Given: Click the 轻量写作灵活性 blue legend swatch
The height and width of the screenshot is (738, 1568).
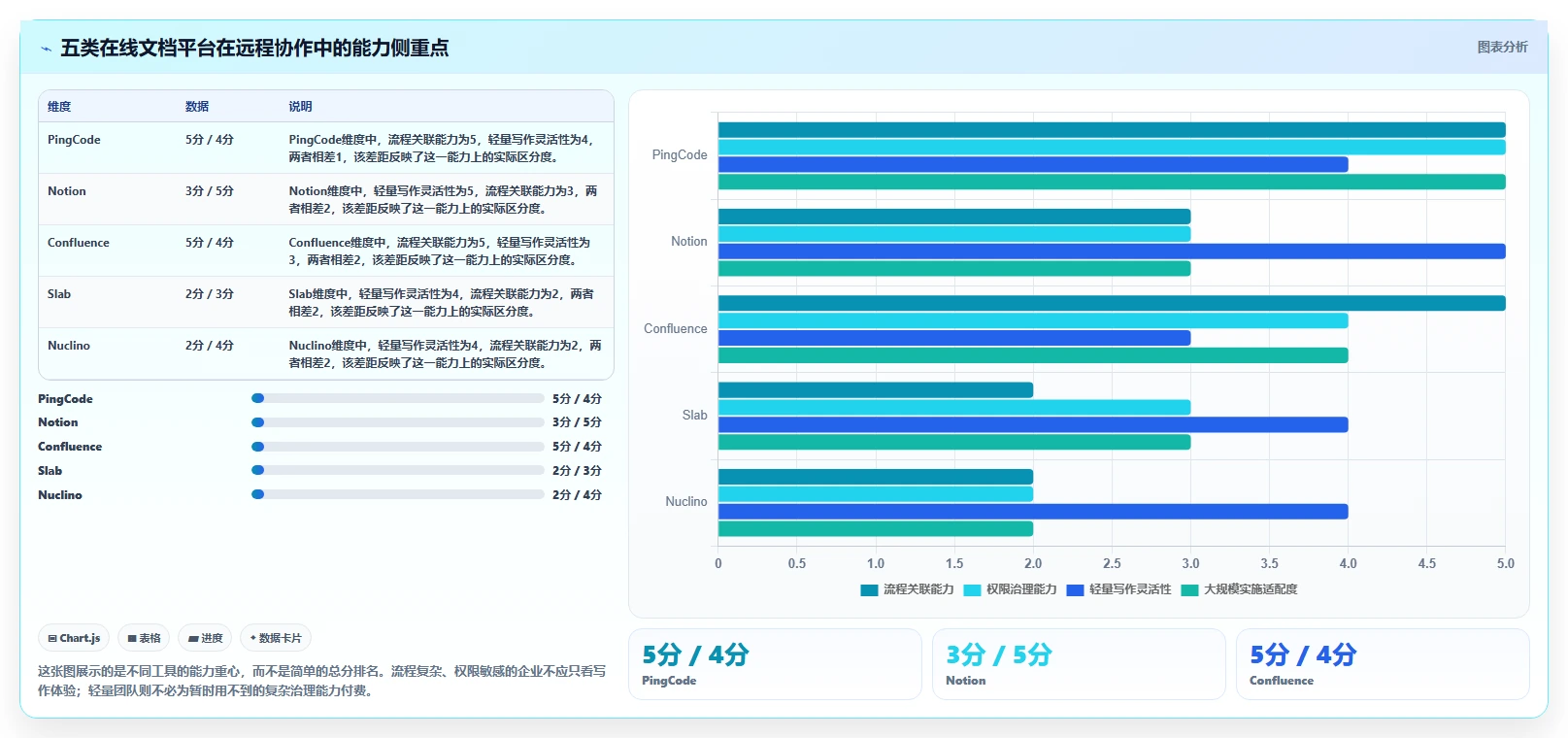Looking at the screenshot, I should [x=1075, y=589].
